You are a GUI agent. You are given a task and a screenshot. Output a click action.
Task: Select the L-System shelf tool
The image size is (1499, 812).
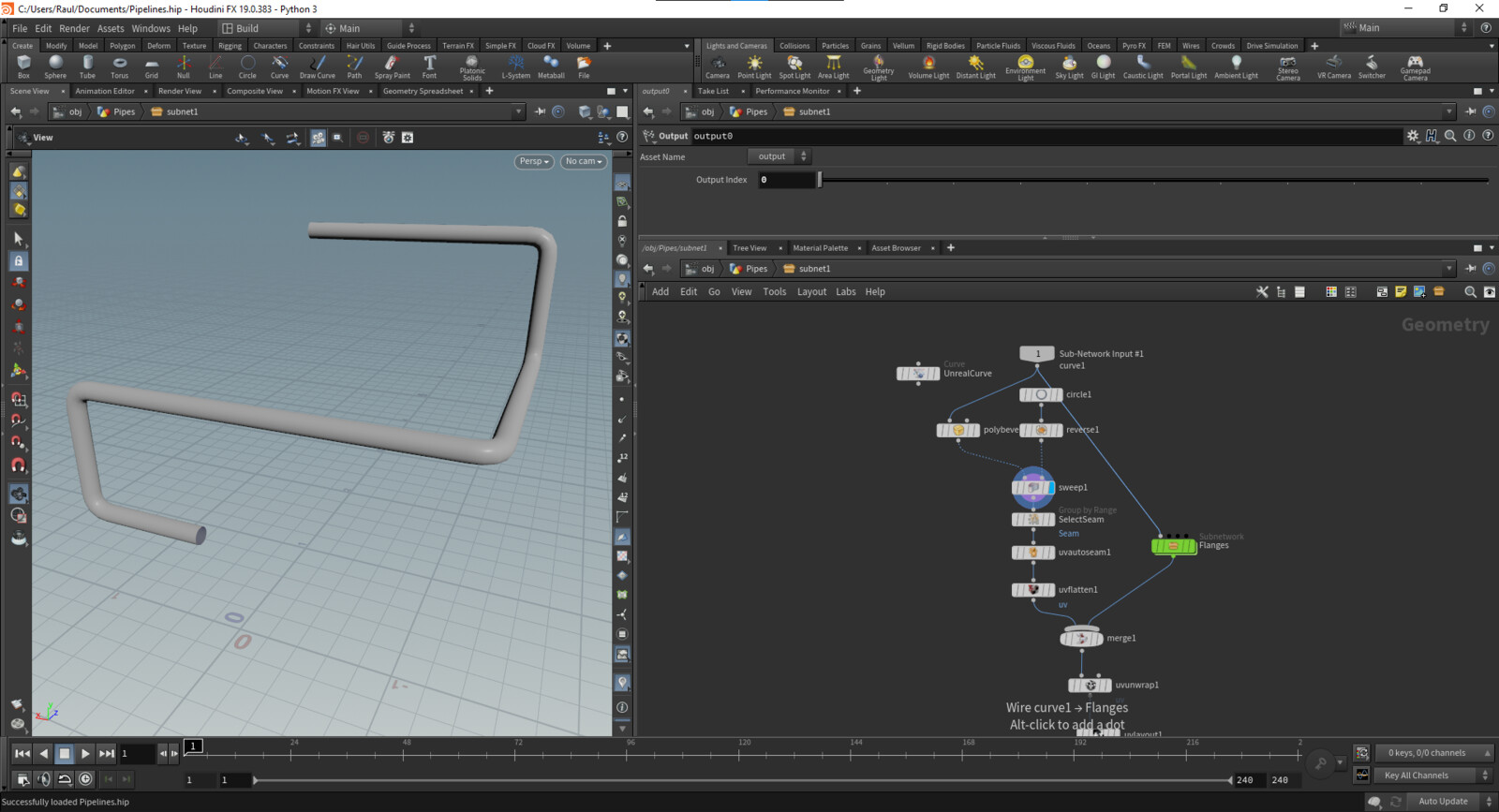click(515, 66)
